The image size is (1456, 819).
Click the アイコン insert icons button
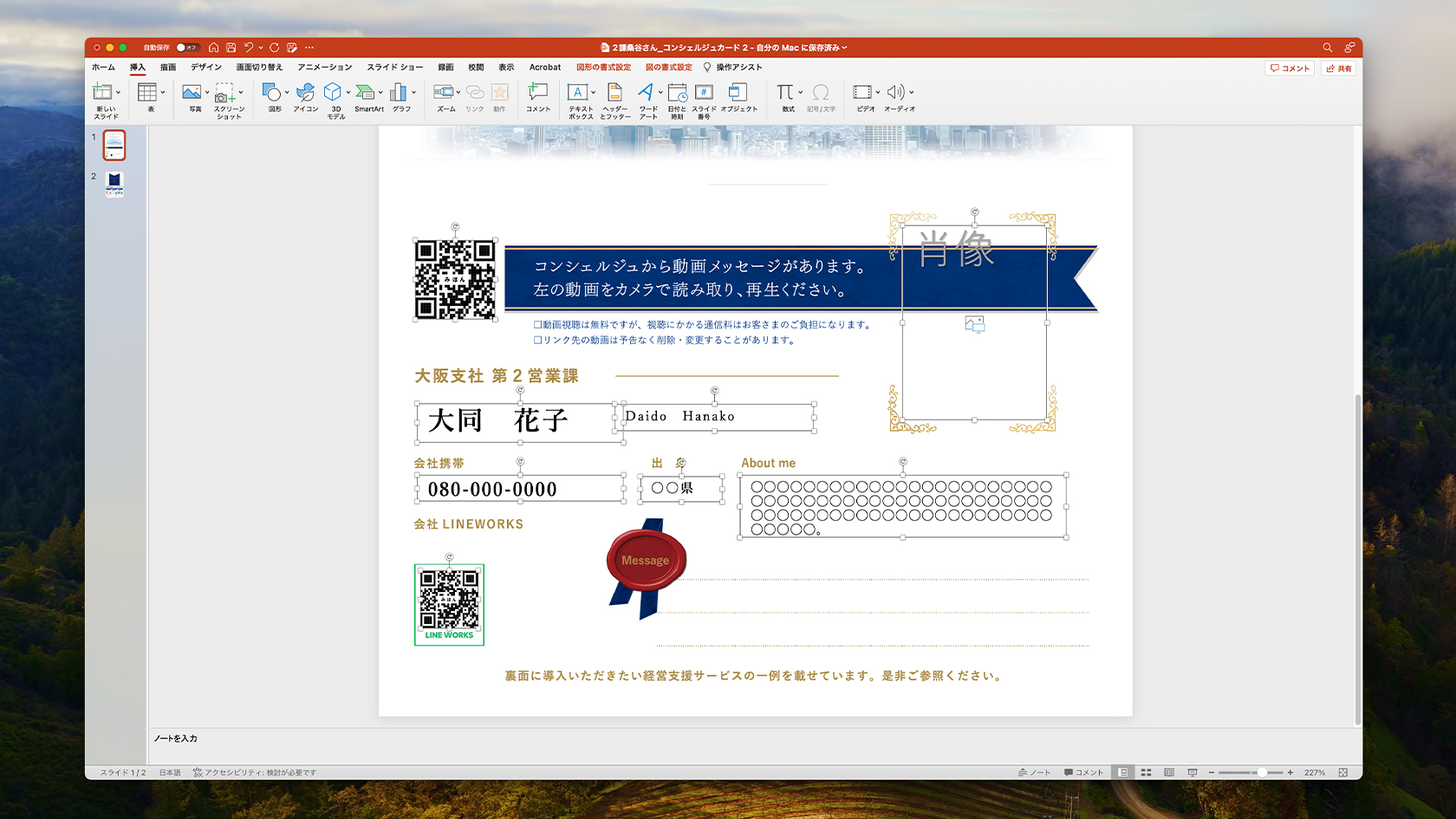[305, 92]
